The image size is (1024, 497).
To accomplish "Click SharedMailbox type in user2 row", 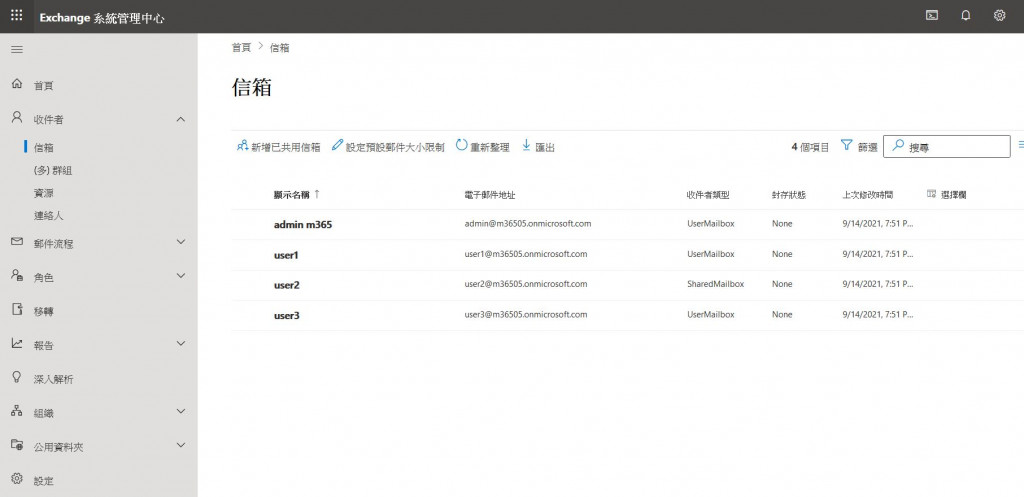I will click(x=715, y=284).
